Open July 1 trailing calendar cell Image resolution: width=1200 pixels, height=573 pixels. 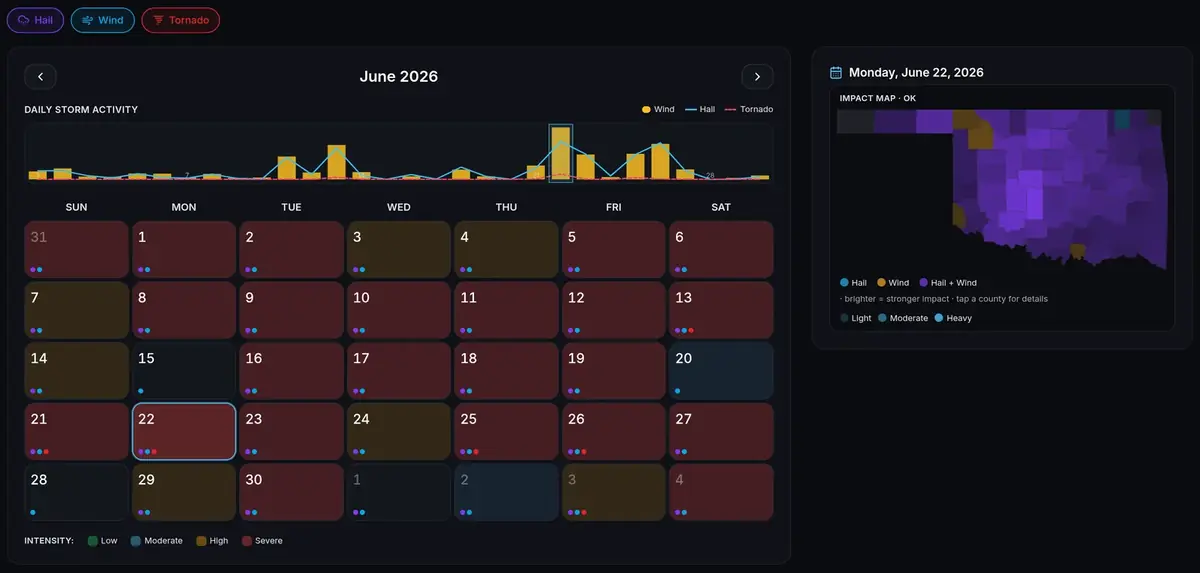coord(399,492)
